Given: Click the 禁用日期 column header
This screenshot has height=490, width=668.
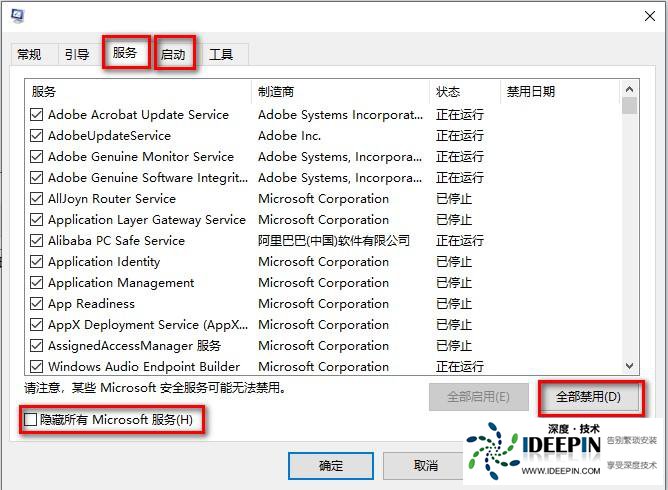Looking at the screenshot, I should (x=560, y=92).
